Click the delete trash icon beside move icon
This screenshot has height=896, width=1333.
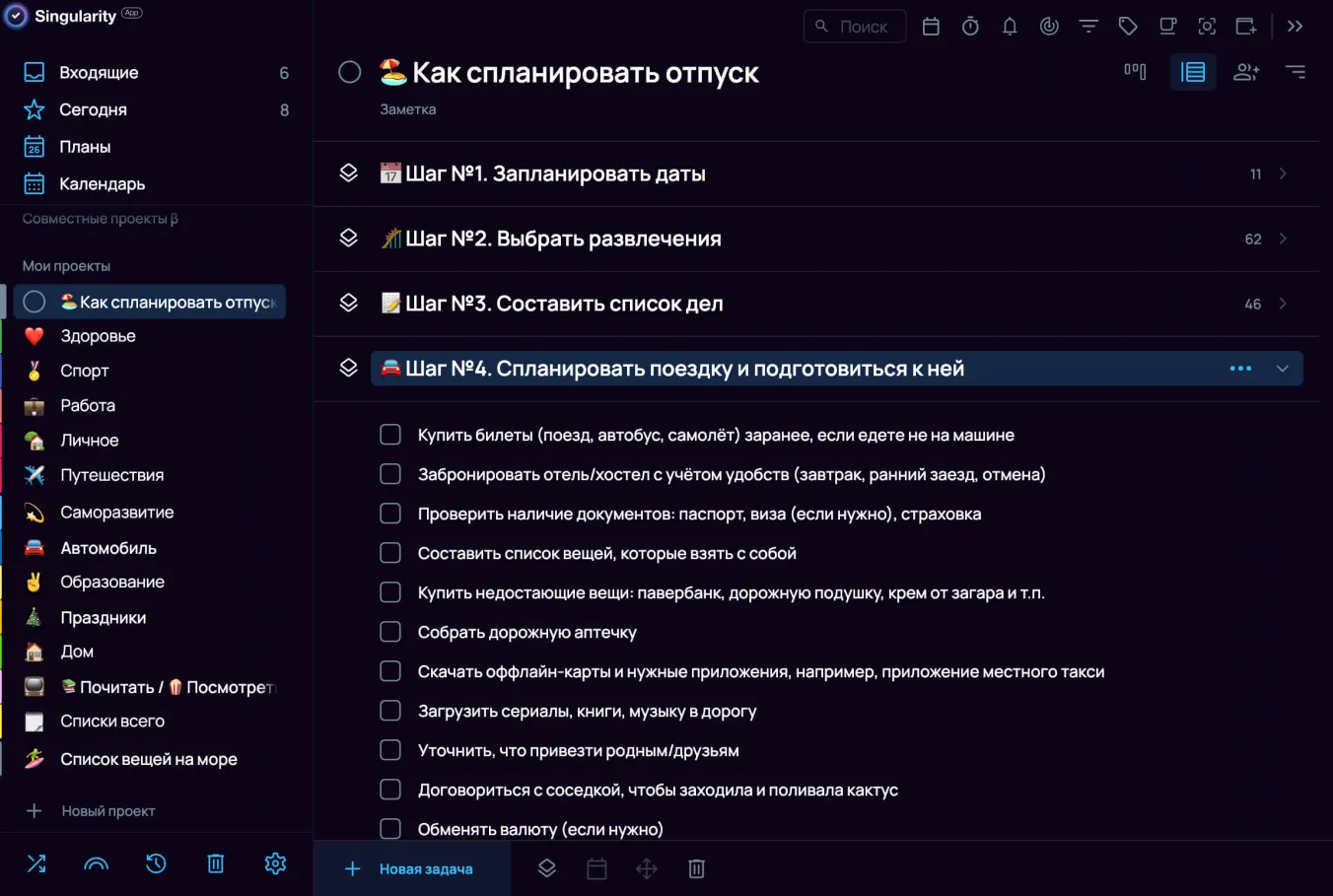click(696, 868)
